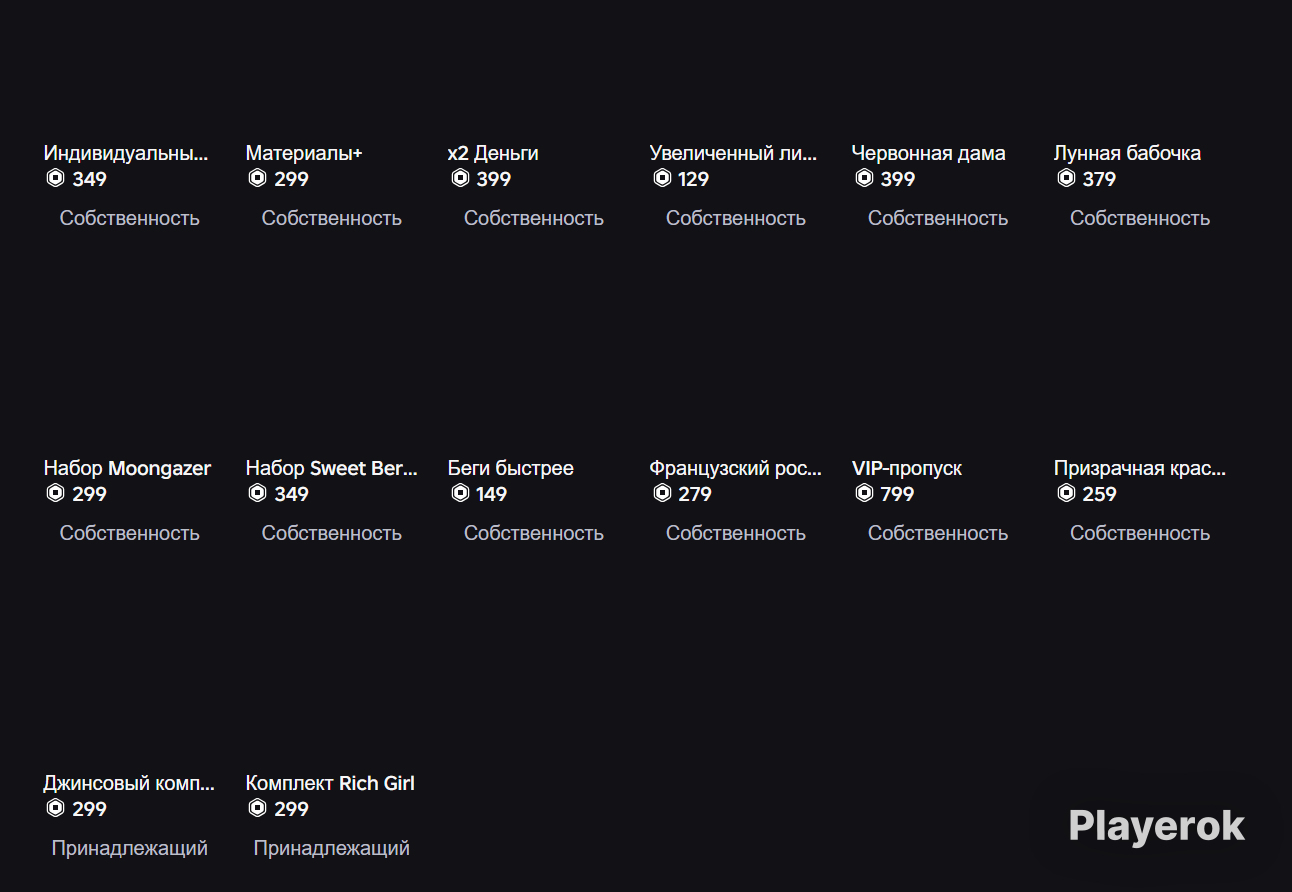Click Robux coin icon under Лунная бабочка
The width and height of the screenshot is (1292, 892).
tap(1066, 178)
